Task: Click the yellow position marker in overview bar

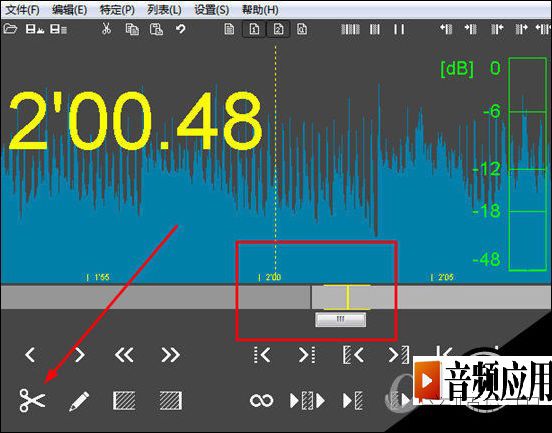Action: coord(347,297)
